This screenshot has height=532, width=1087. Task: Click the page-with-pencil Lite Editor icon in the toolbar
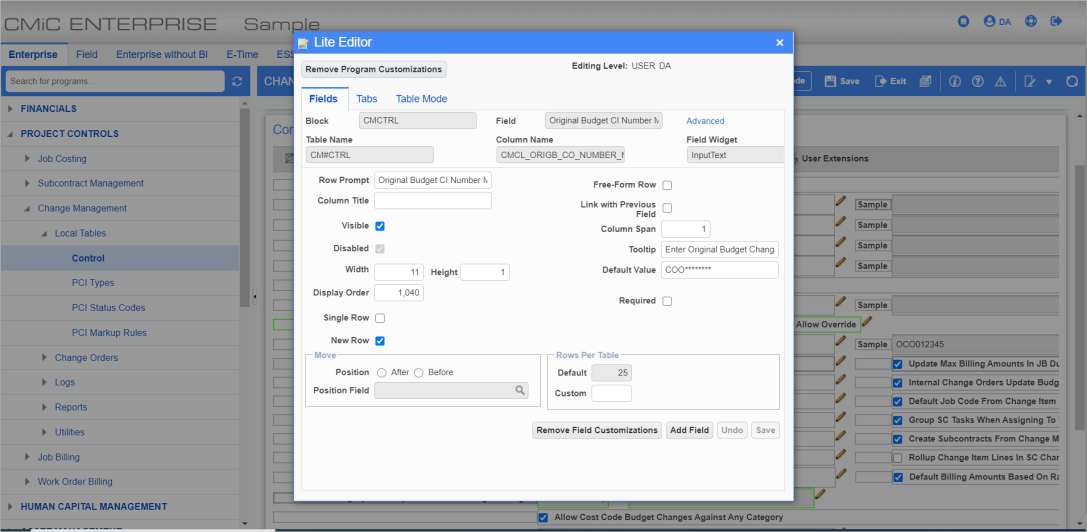click(x=1030, y=81)
